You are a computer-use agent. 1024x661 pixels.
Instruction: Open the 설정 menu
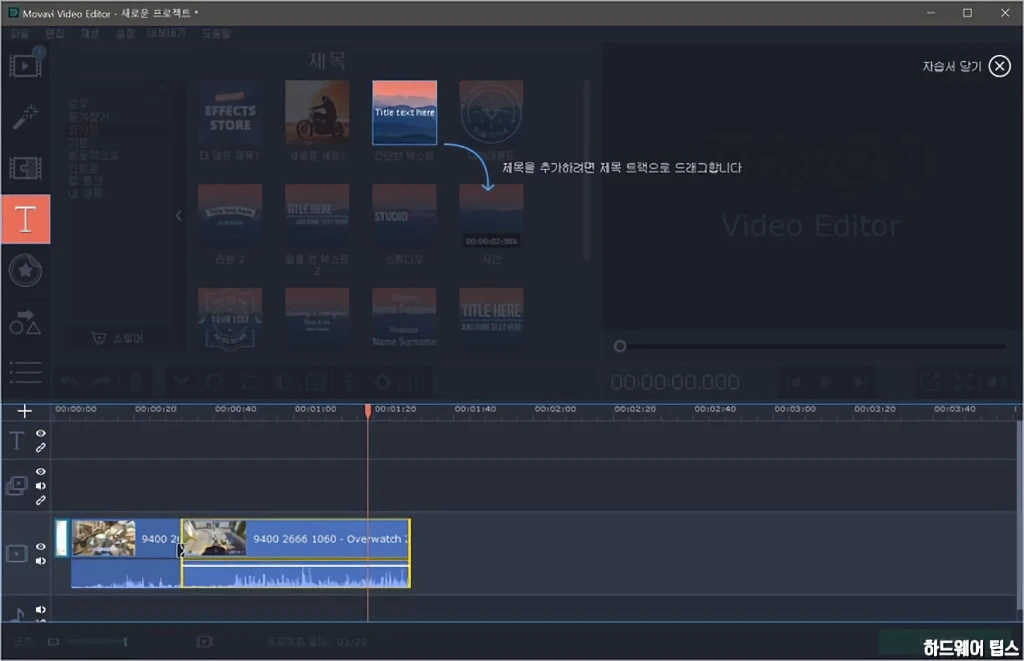click(125, 33)
